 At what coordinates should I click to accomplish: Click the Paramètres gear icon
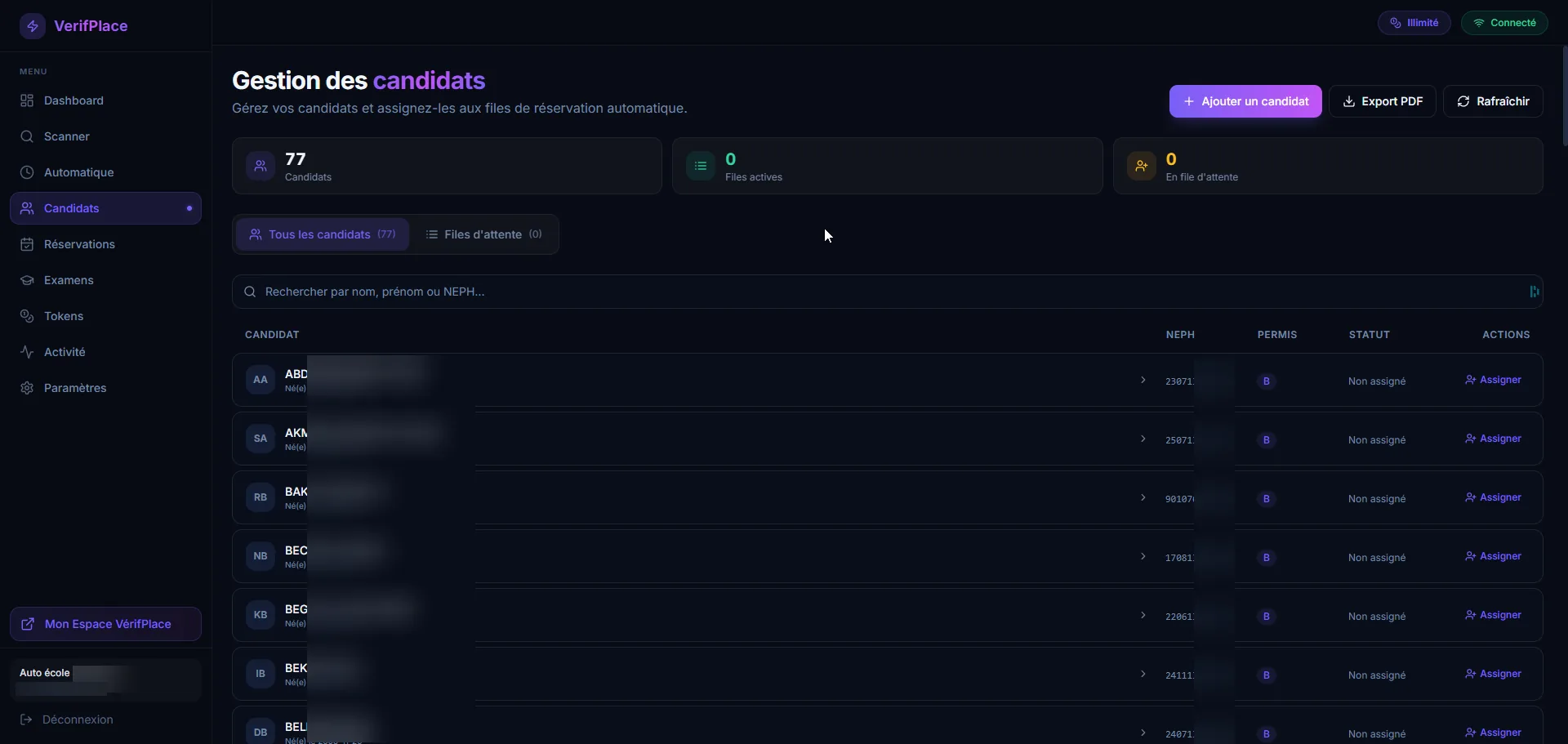coord(27,388)
